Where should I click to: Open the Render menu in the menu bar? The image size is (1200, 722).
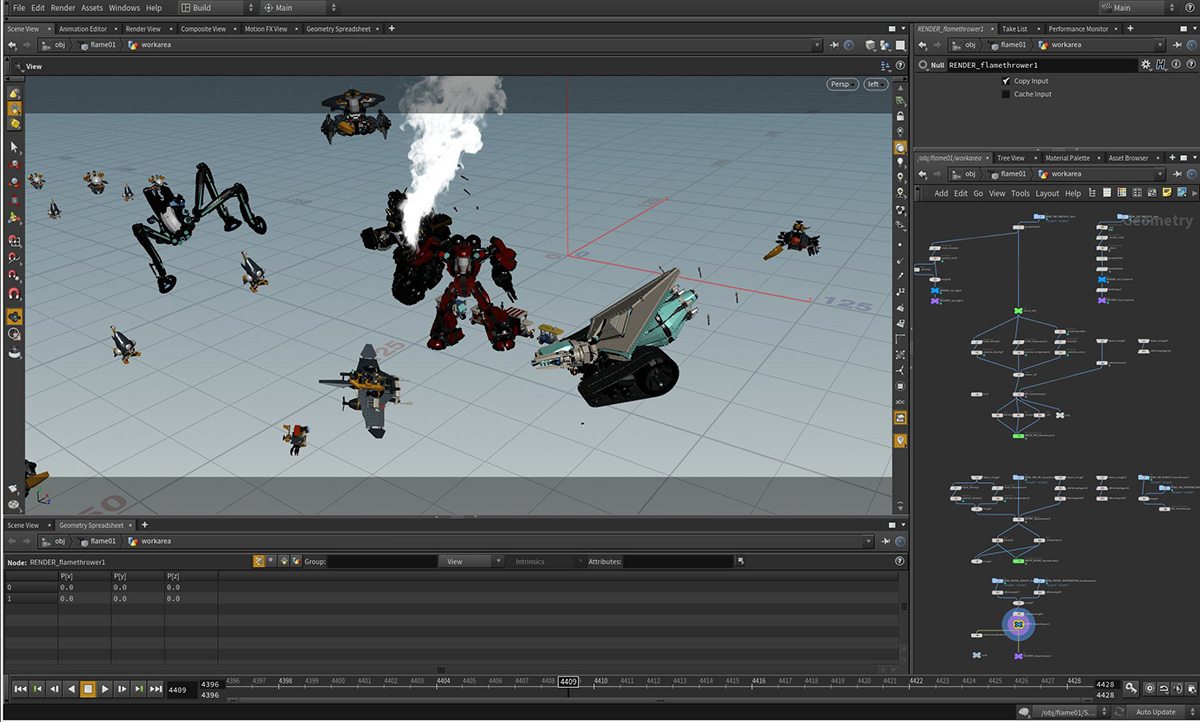coord(63,8)
